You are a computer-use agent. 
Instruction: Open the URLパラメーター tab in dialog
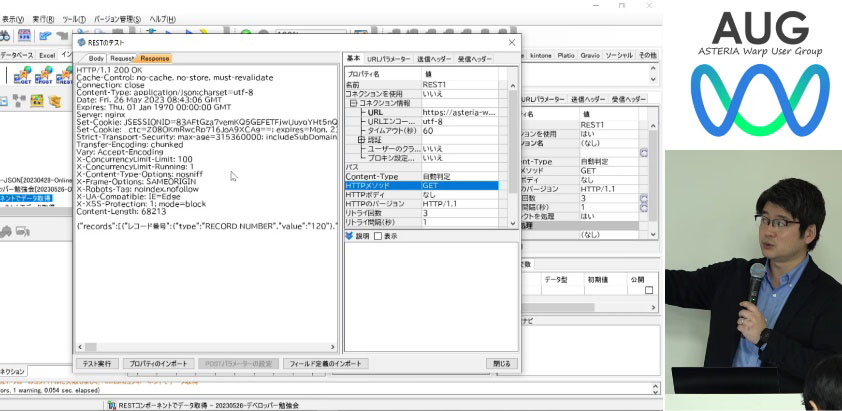389,59
